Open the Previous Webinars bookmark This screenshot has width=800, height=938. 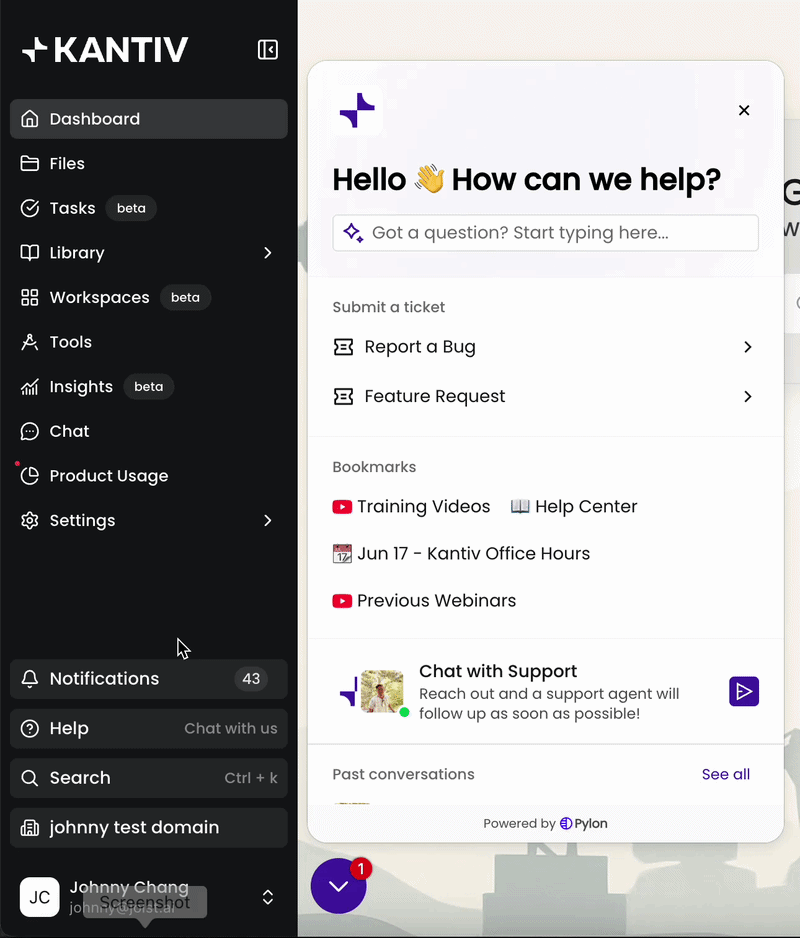(x=424, y=601)
